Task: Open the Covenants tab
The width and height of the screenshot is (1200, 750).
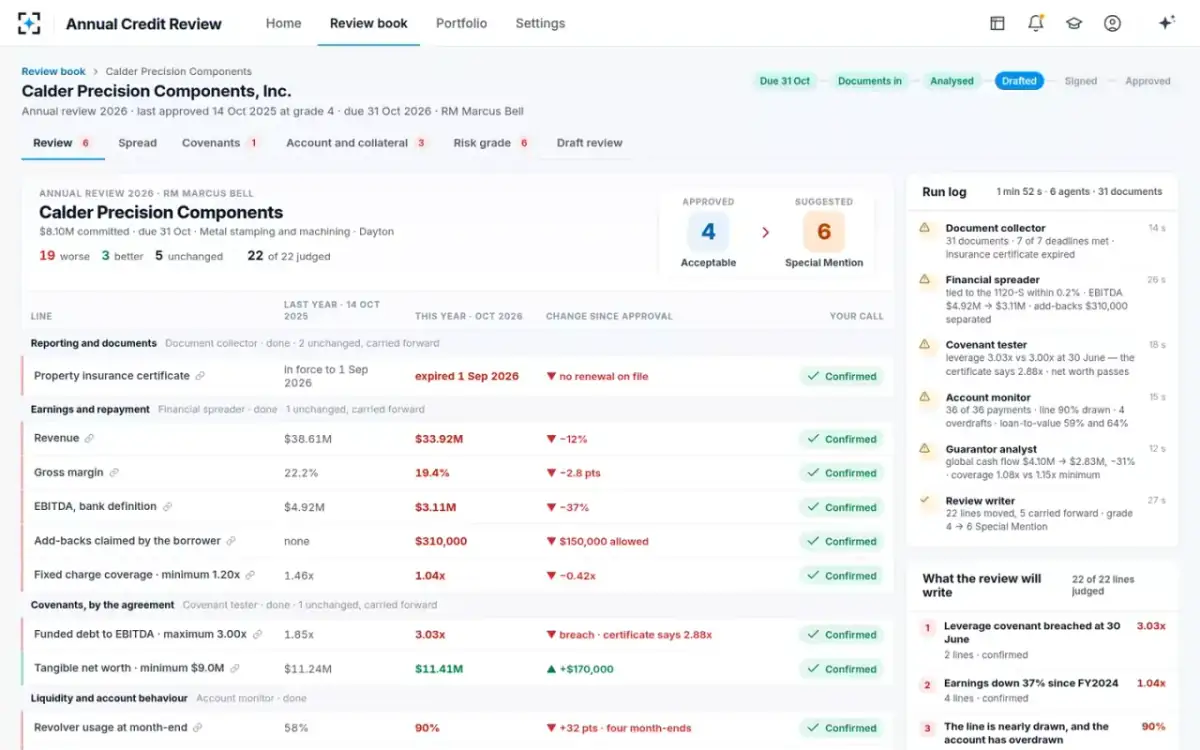Action: click(220, 143)
